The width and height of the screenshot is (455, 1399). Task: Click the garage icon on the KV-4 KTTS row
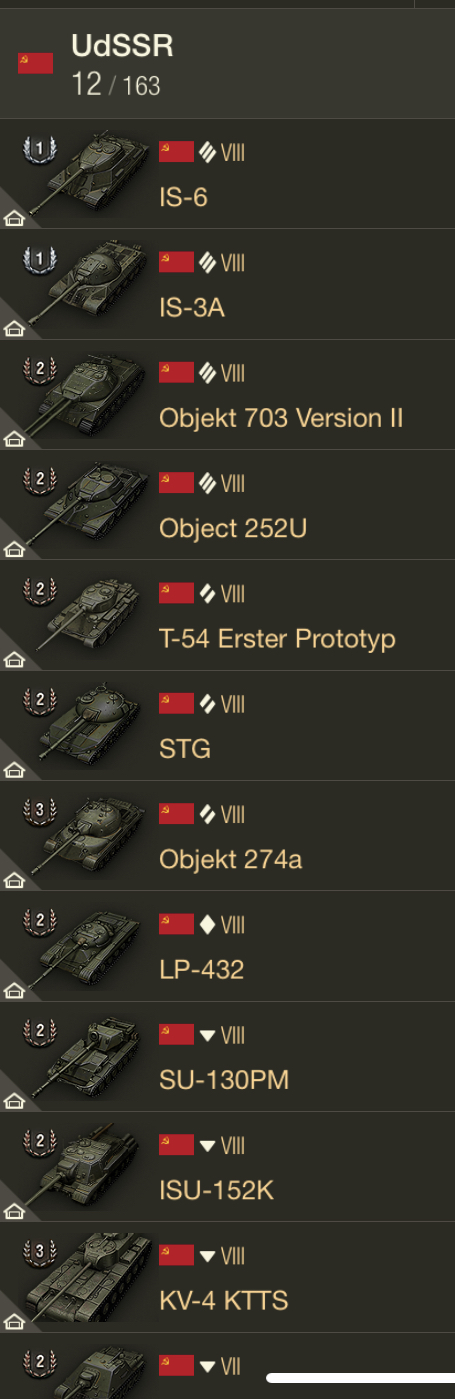(15, 1320)
